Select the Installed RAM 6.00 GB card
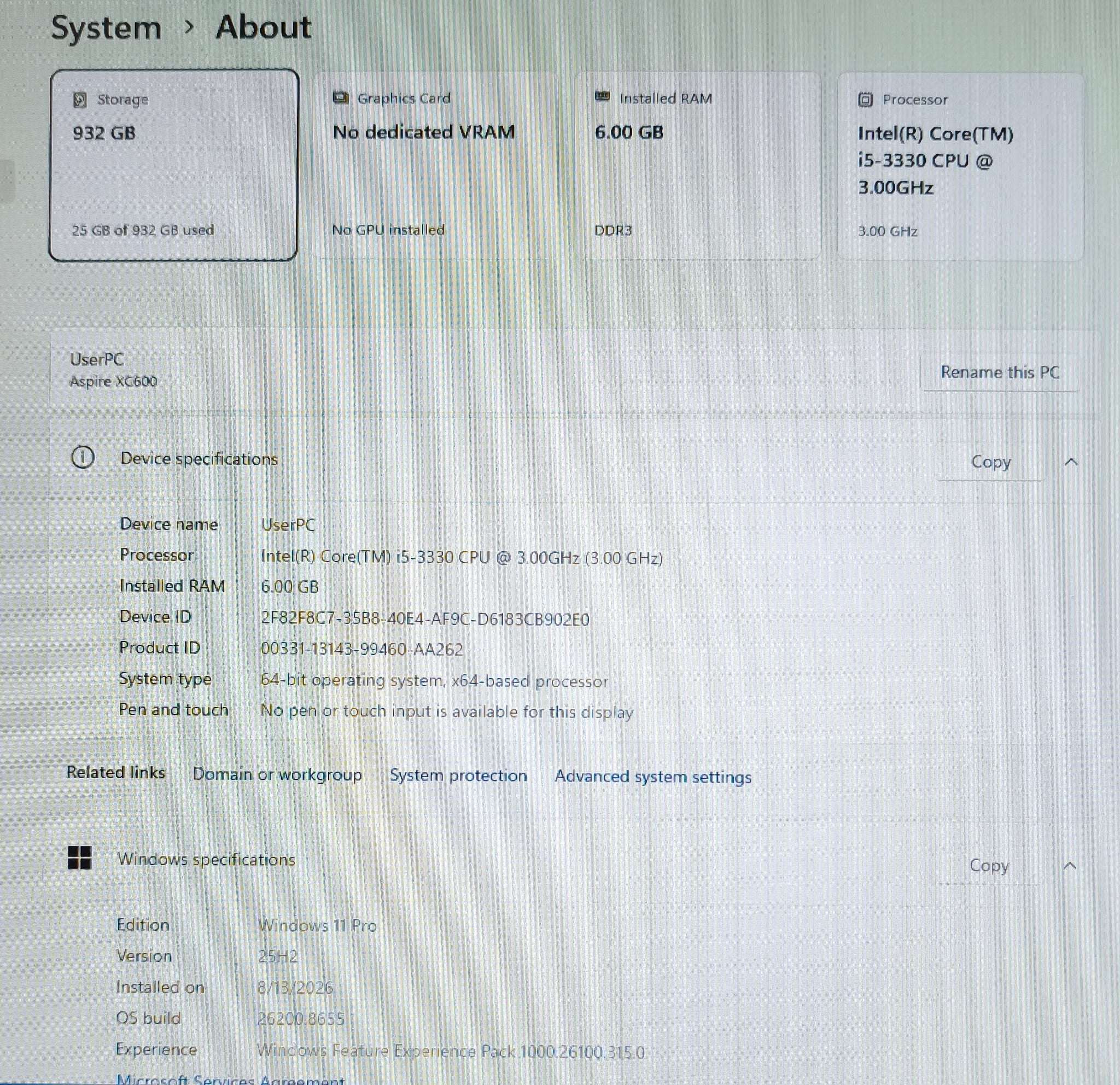 point(698,165)
